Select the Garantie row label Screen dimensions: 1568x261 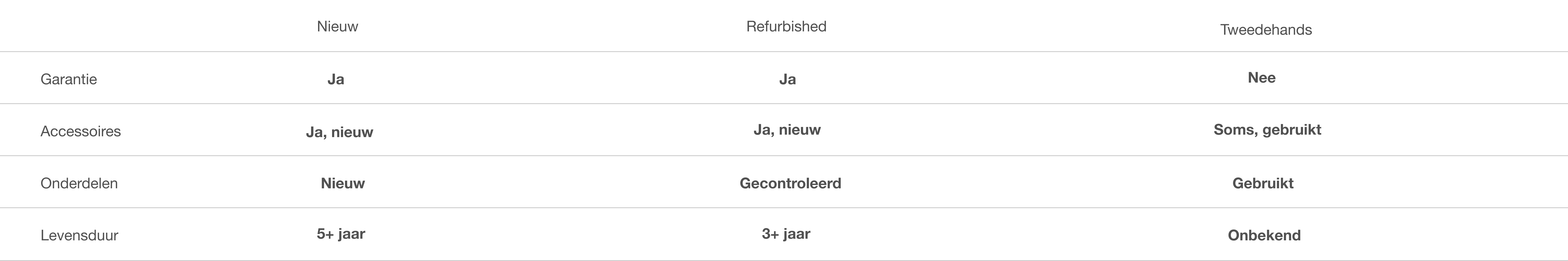point(69,80)
